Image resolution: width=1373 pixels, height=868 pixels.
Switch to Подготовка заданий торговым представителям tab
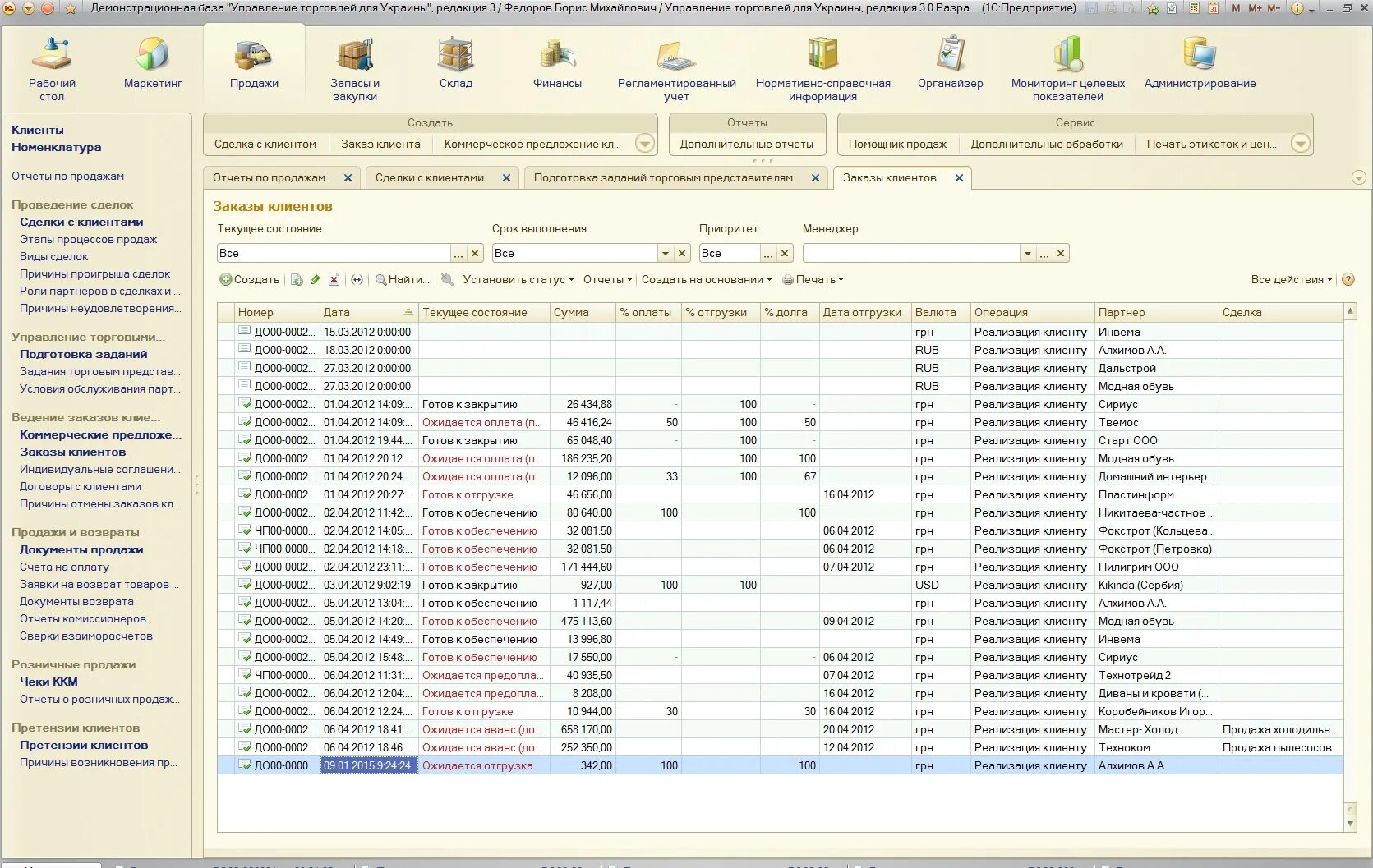[663, 178]
